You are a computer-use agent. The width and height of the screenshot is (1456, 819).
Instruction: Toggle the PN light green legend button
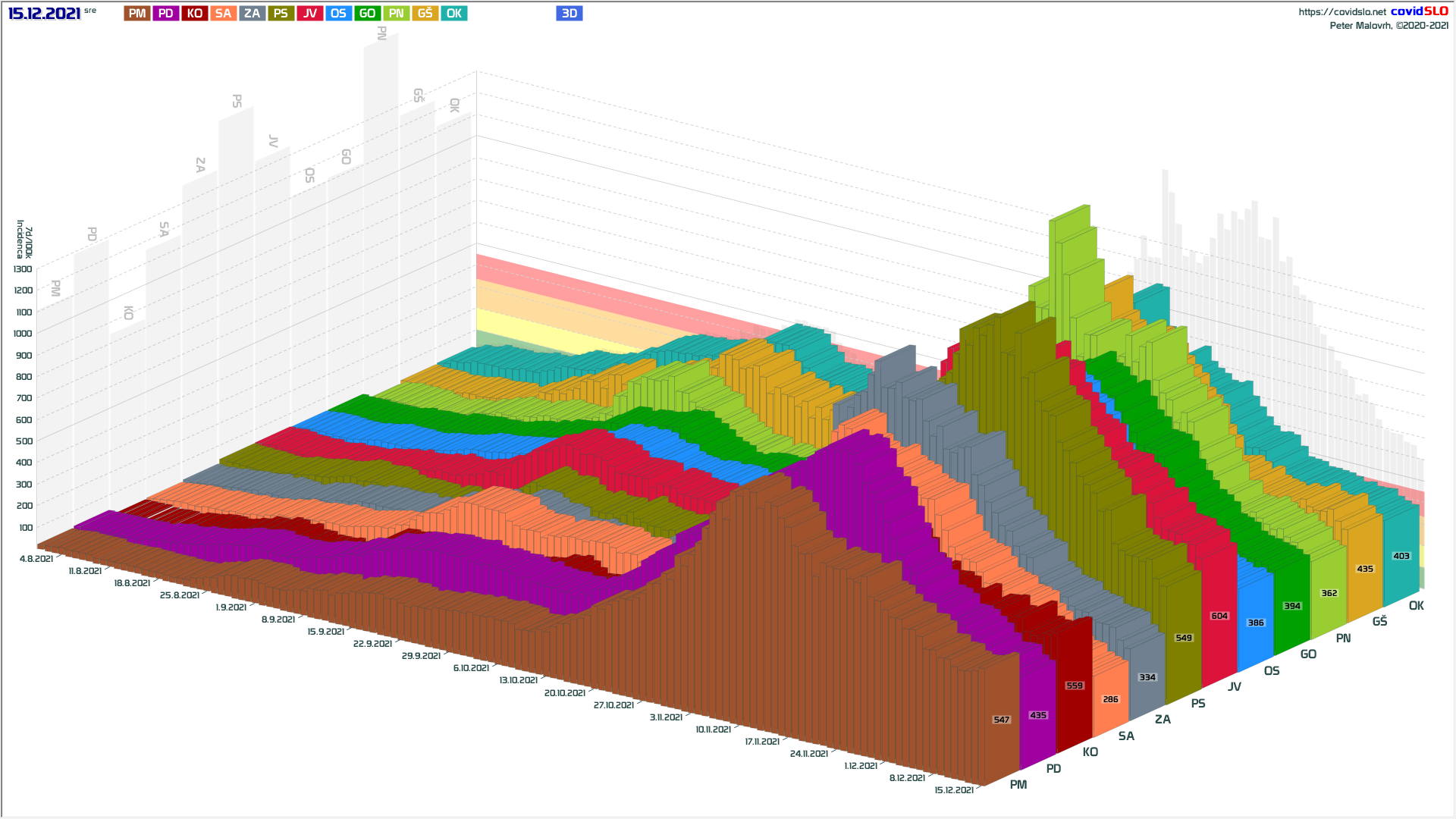(396, 14)
